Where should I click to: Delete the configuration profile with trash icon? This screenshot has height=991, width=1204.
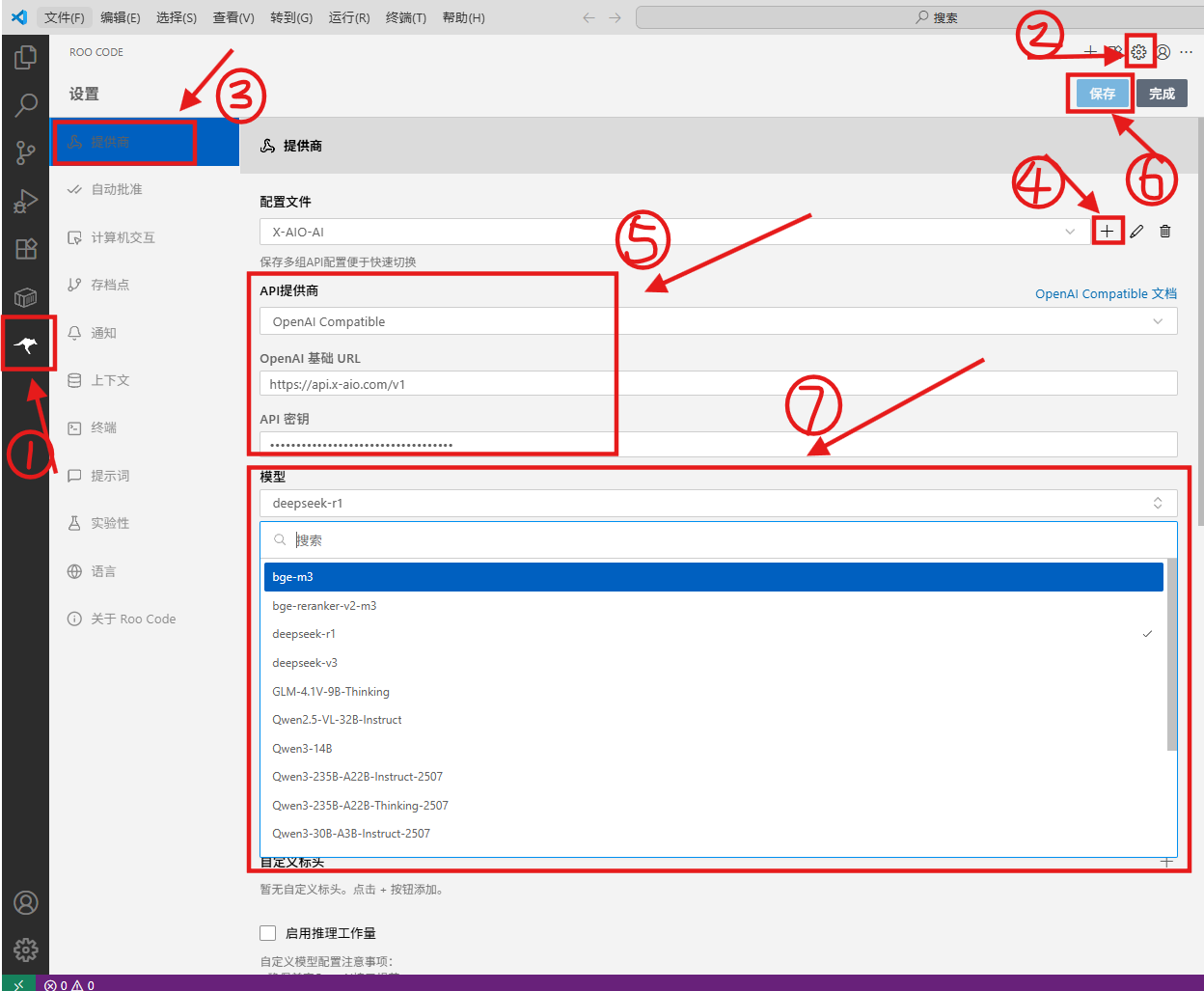click(1165, 232)
